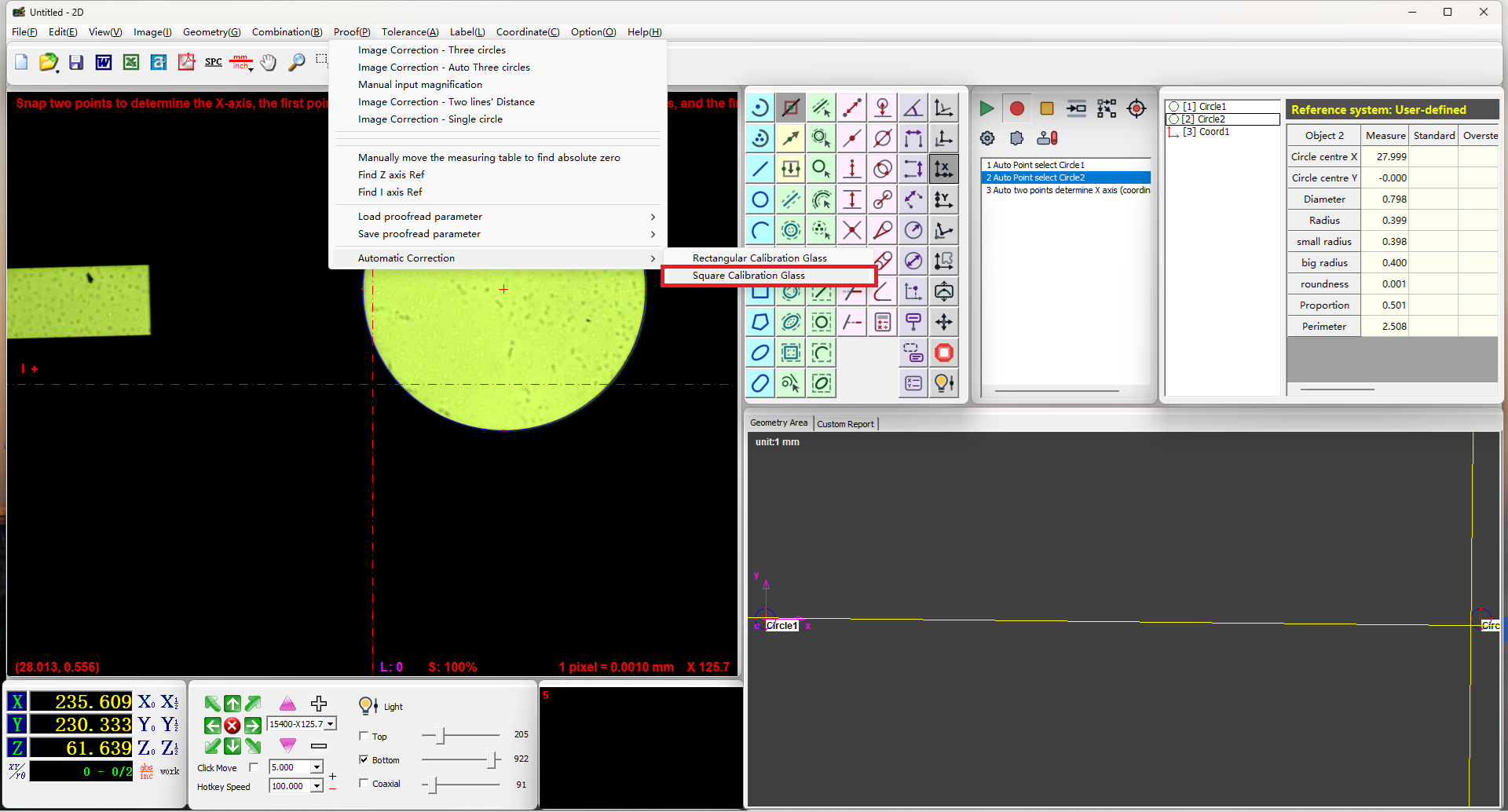
Task: Uncheck the Bottom light checkbox
Action: point(364,759)
